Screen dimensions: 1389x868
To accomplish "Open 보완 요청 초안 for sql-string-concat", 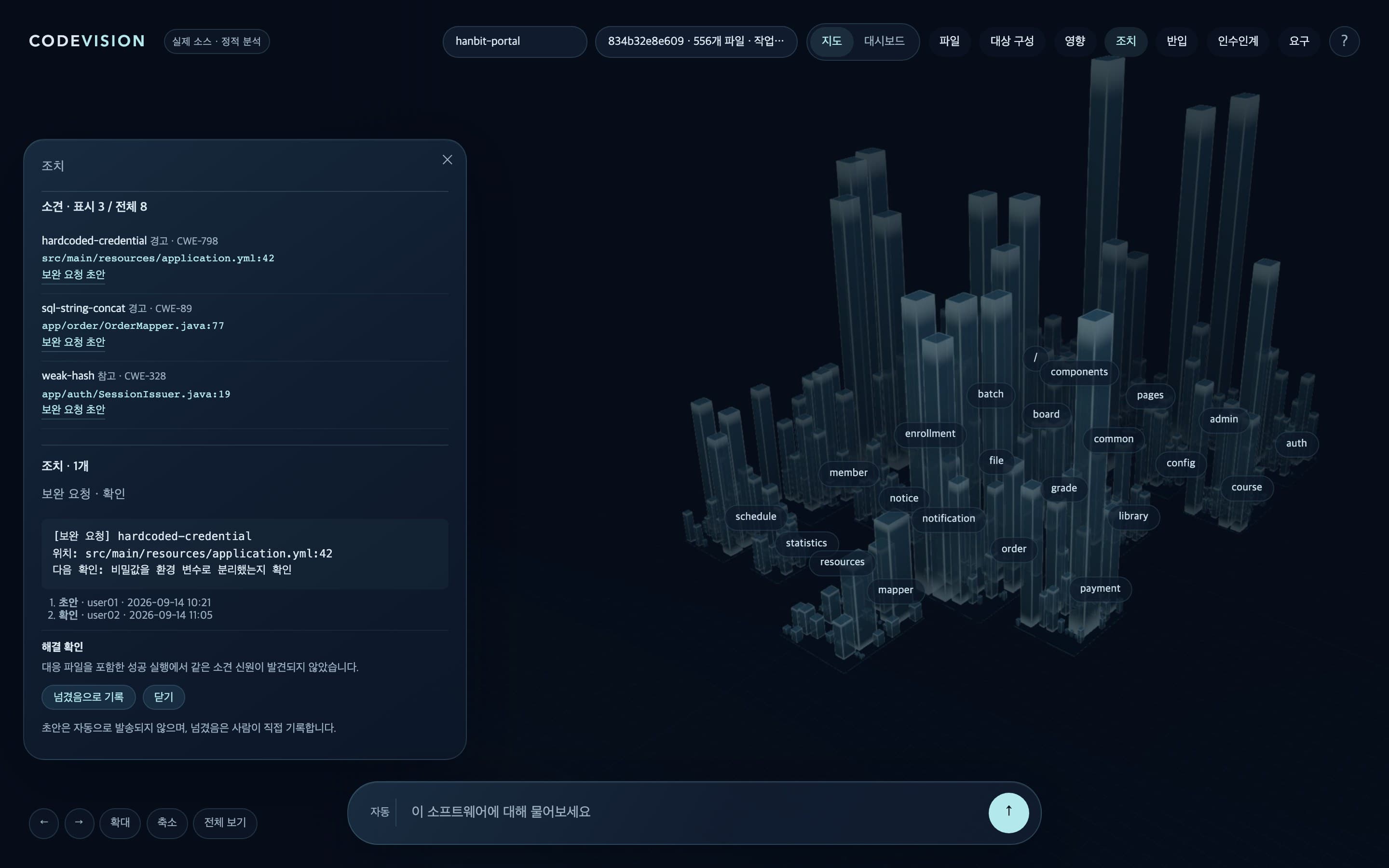I will click(x=73, y=342).
